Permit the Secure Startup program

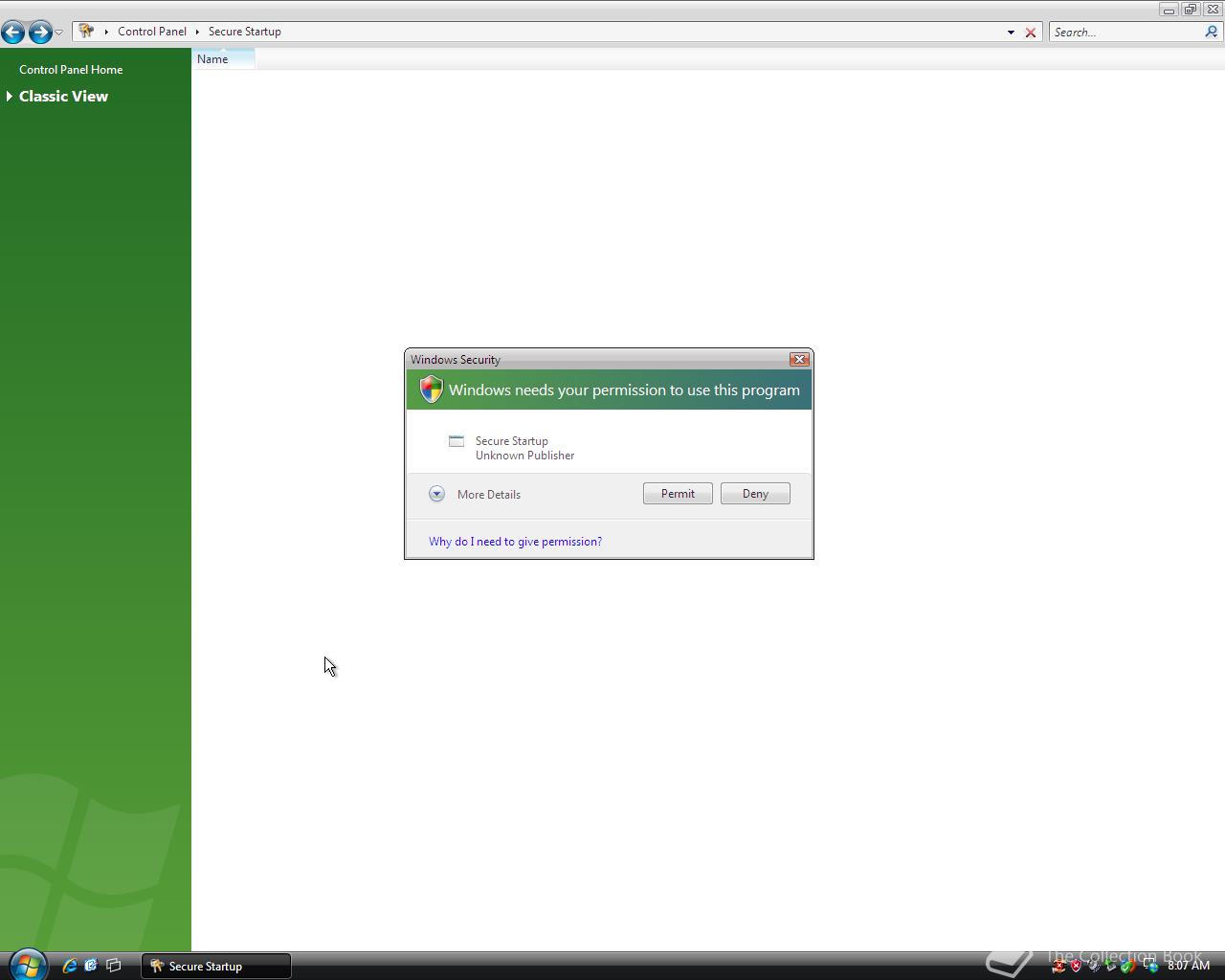(678, 494)
